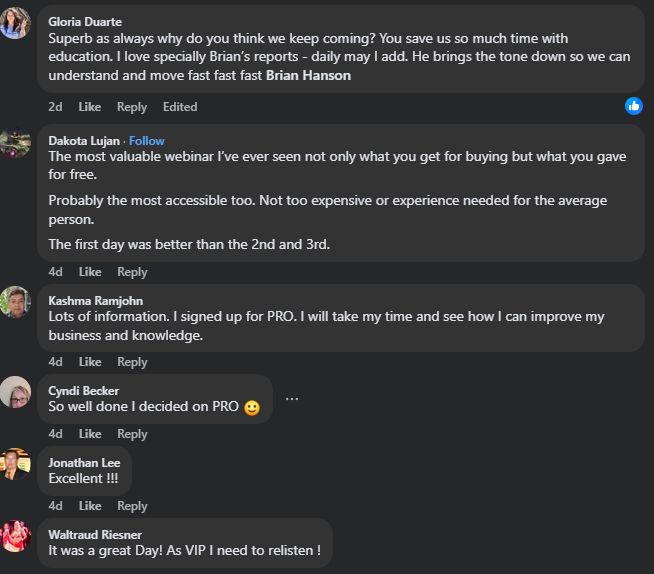654x574 pixels.
Task: Click the blue like reaction icon
Action: 633,106
